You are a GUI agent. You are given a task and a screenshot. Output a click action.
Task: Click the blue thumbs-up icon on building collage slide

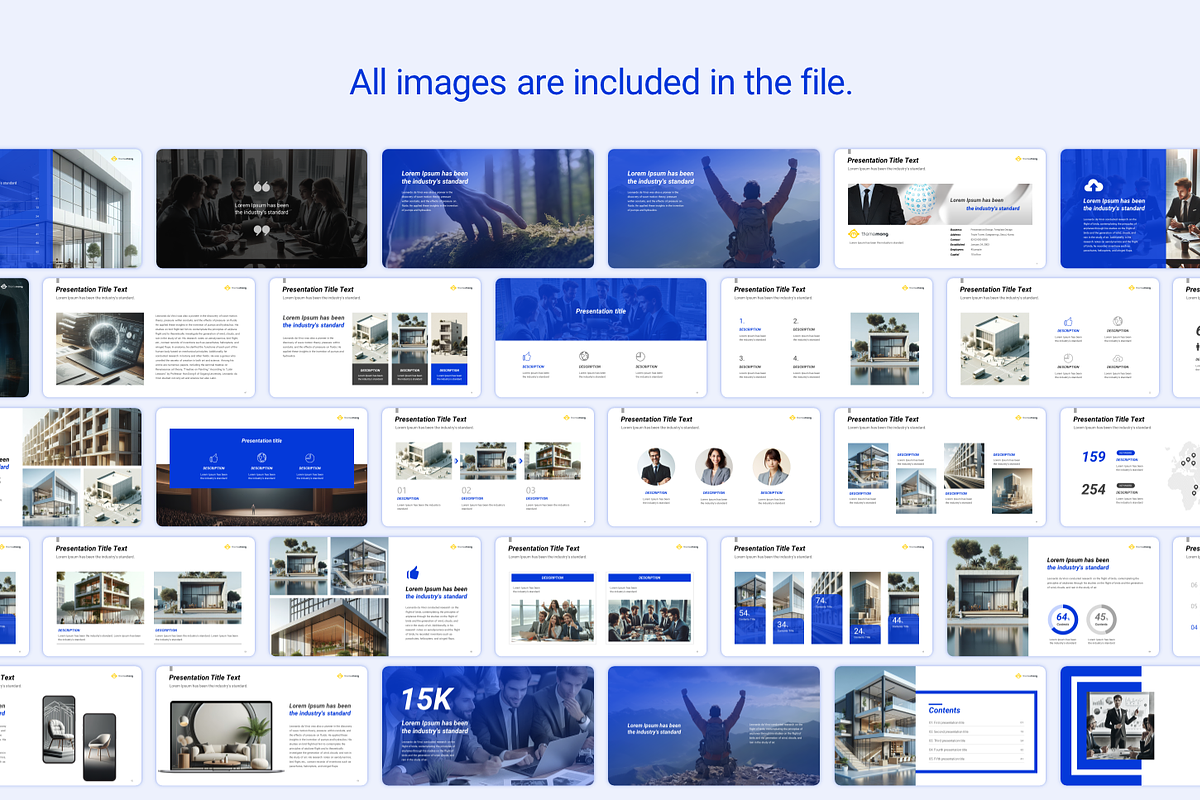click(413, 573)
